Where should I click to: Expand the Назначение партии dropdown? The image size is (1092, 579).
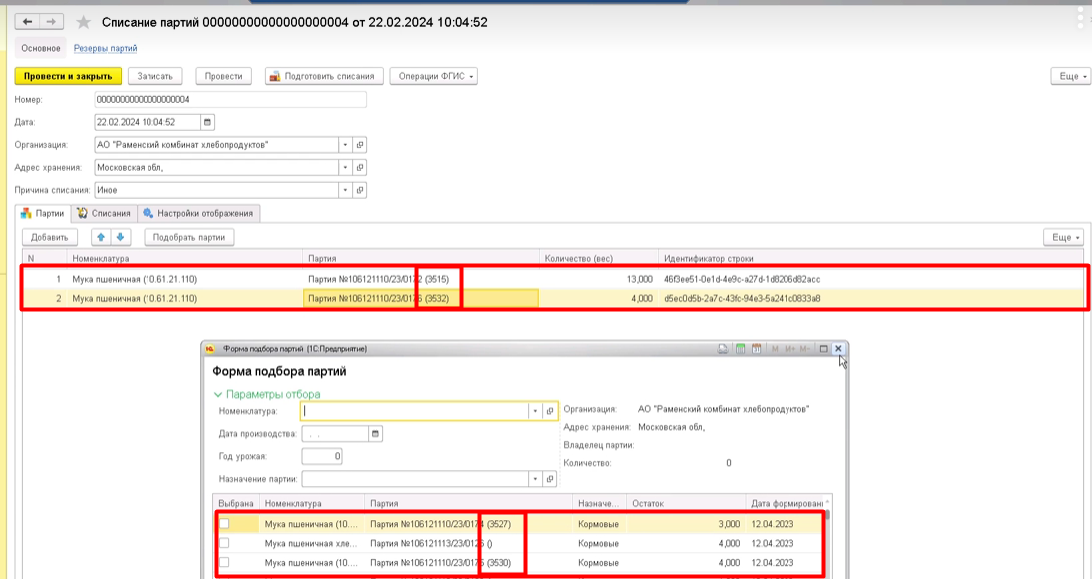click(x=535, y=479)
